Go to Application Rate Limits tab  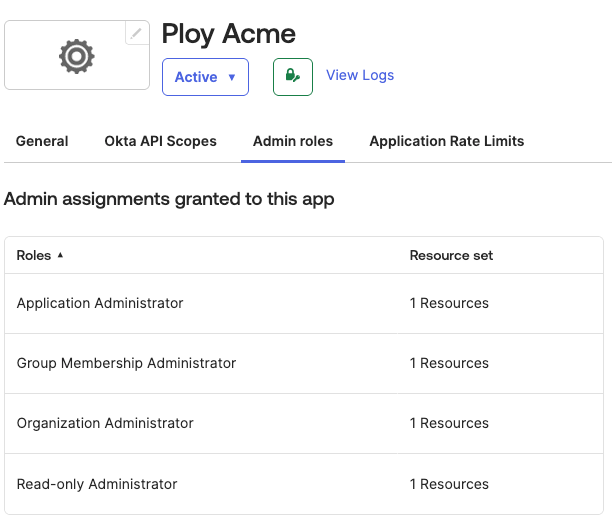[x=446, y=141]
